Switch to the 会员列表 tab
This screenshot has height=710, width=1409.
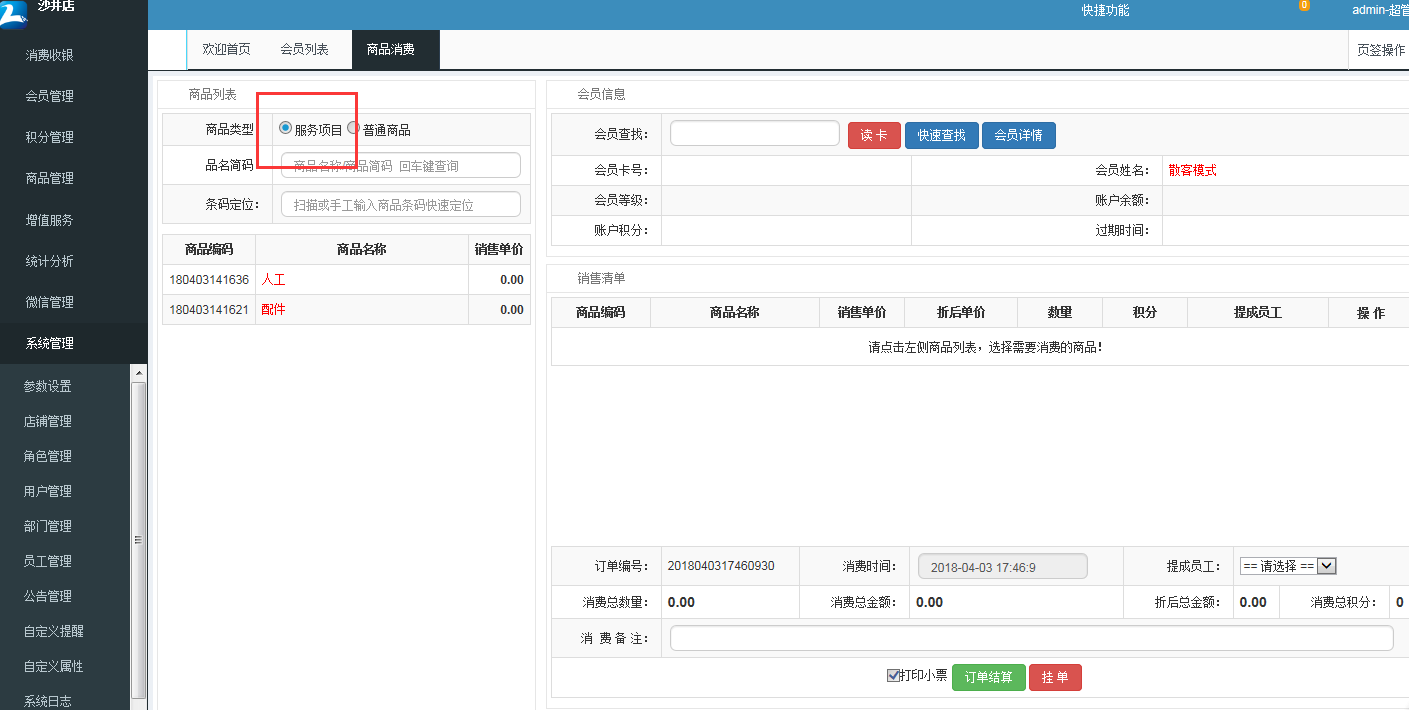click(x=304, y=49)
